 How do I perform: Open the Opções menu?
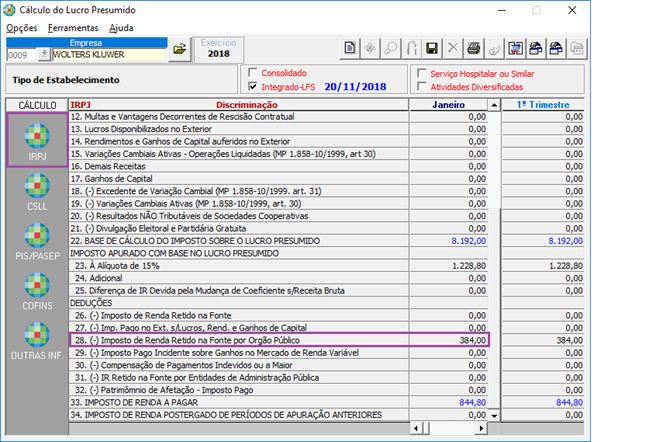point(21,28)
